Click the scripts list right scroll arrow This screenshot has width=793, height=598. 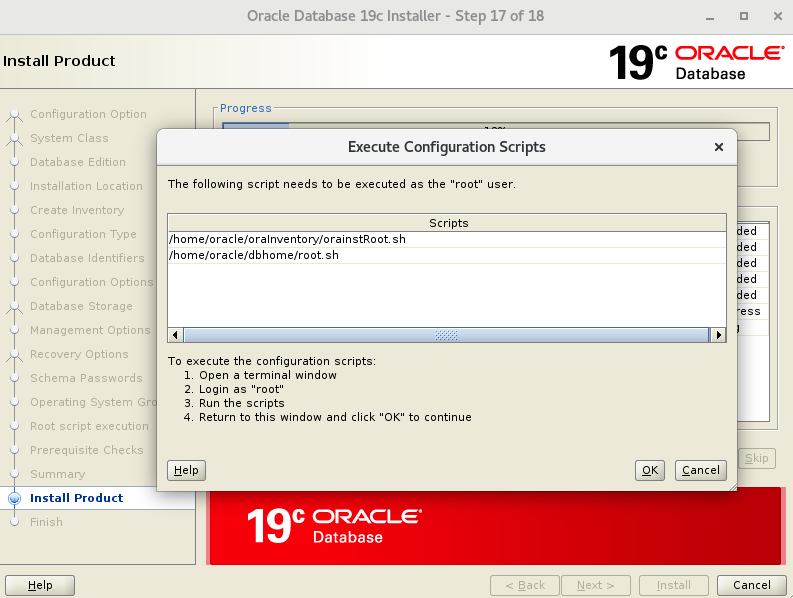(x=718, y=335)
